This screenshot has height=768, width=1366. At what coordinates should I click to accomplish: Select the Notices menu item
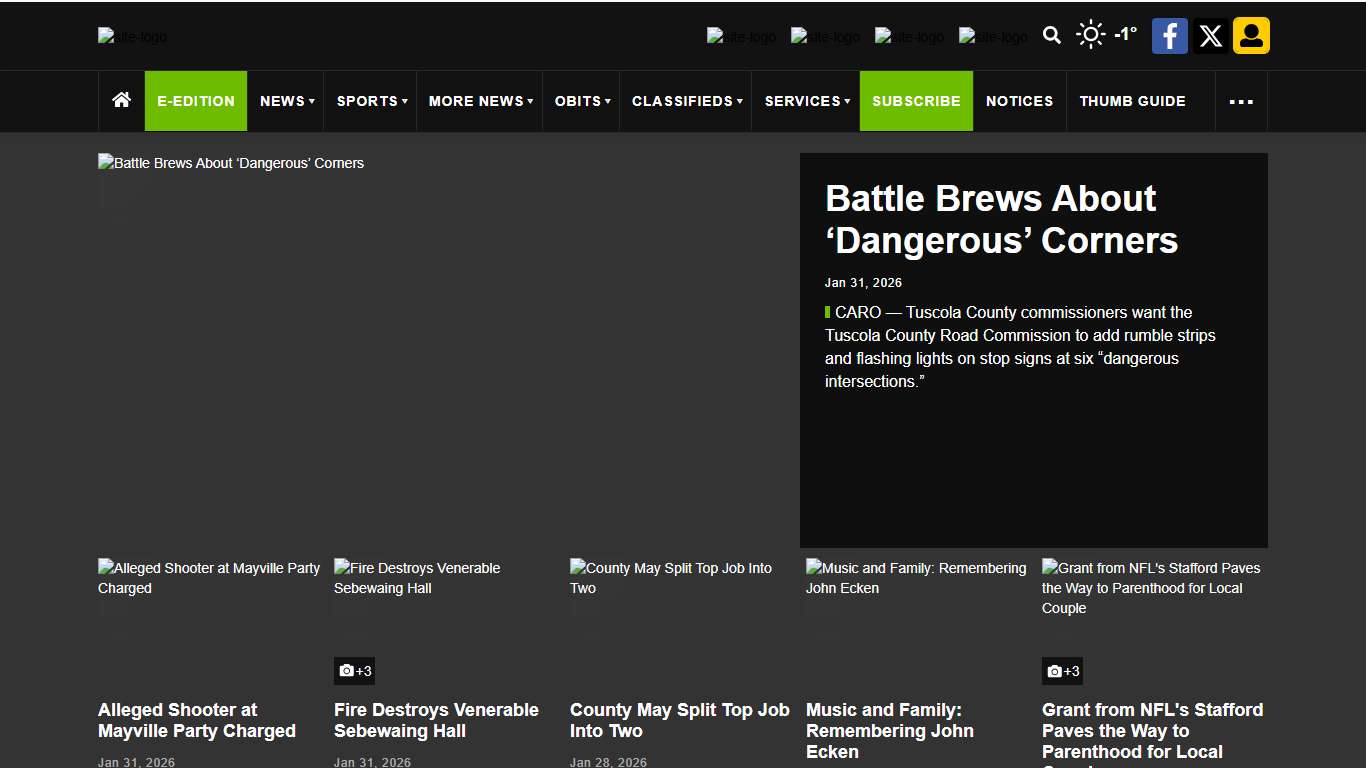coord(1019,101)
